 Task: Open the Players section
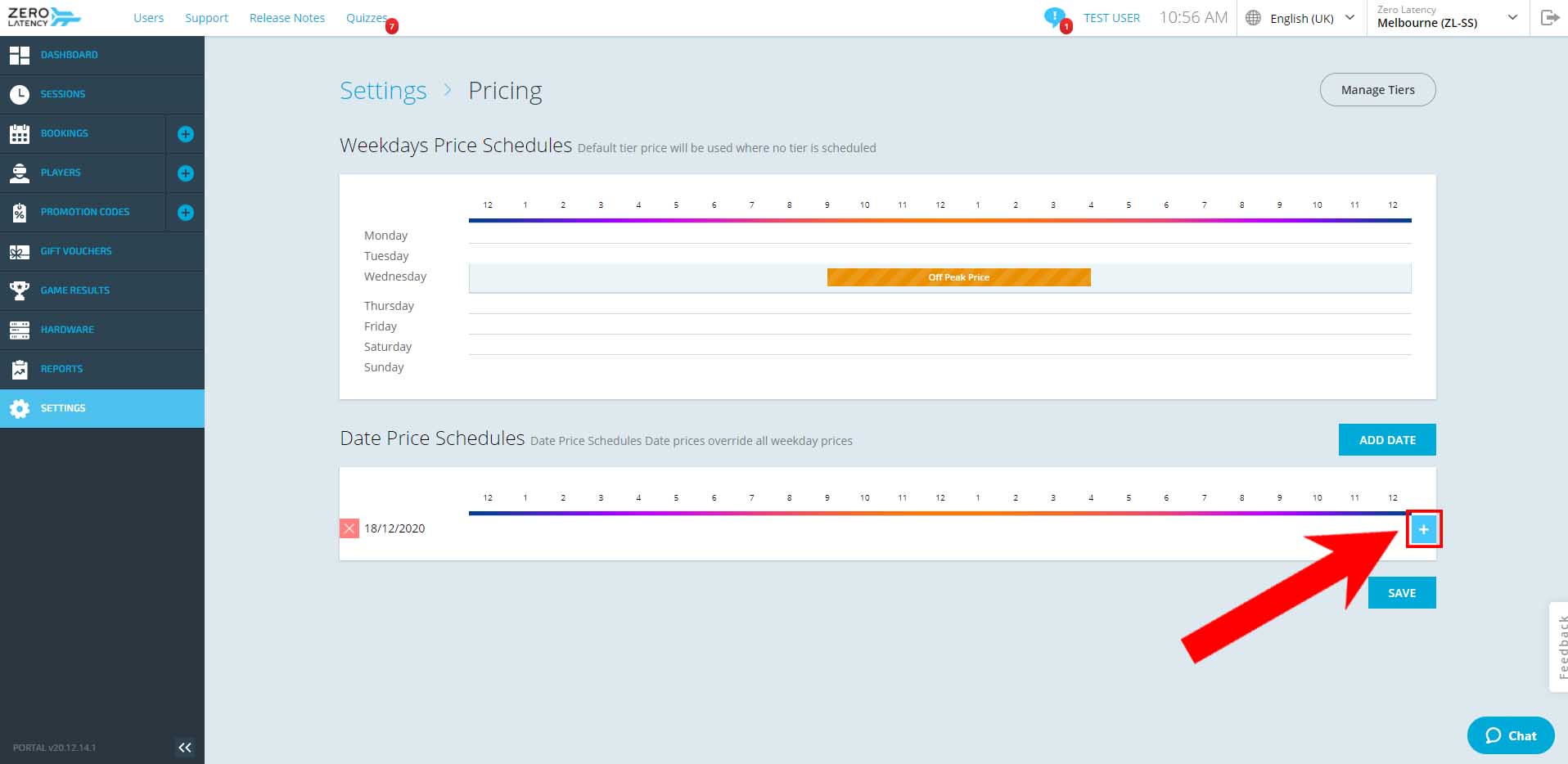point(83,173)
